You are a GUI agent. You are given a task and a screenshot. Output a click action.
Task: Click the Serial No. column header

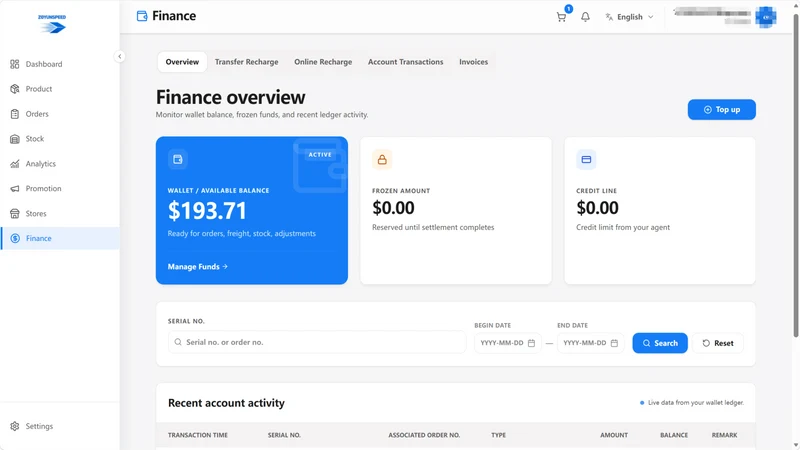284,435
